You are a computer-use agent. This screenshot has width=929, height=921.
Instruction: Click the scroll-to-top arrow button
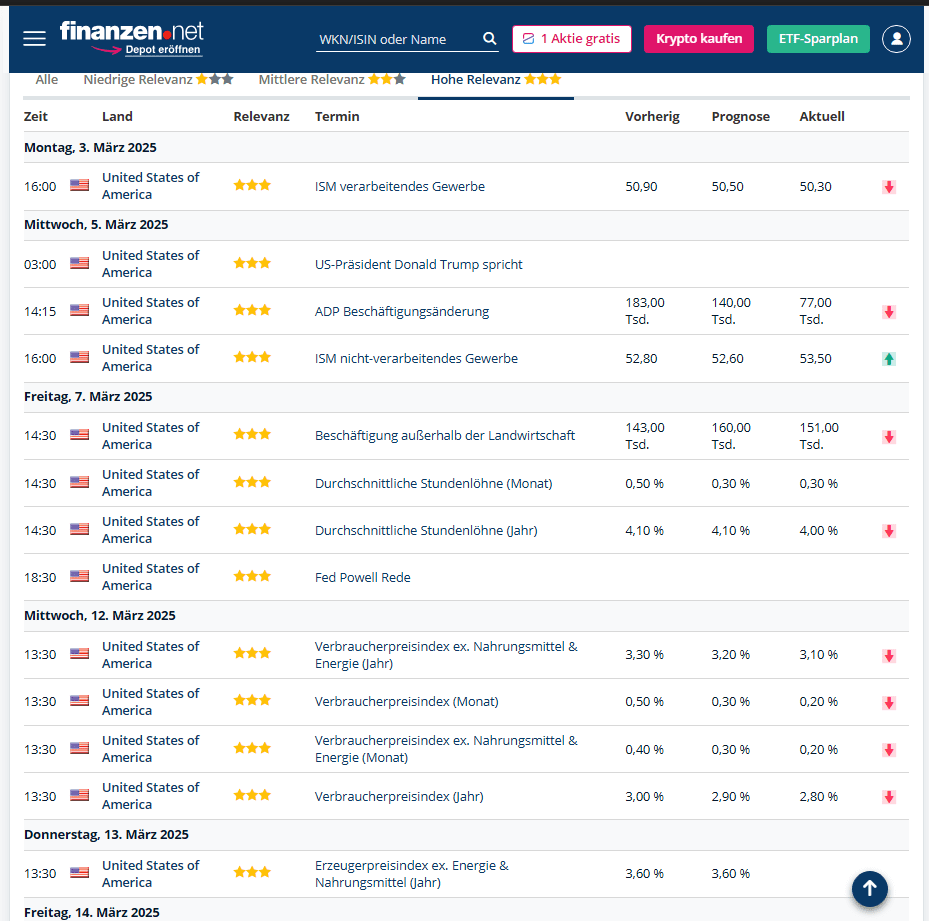[869, 888]
